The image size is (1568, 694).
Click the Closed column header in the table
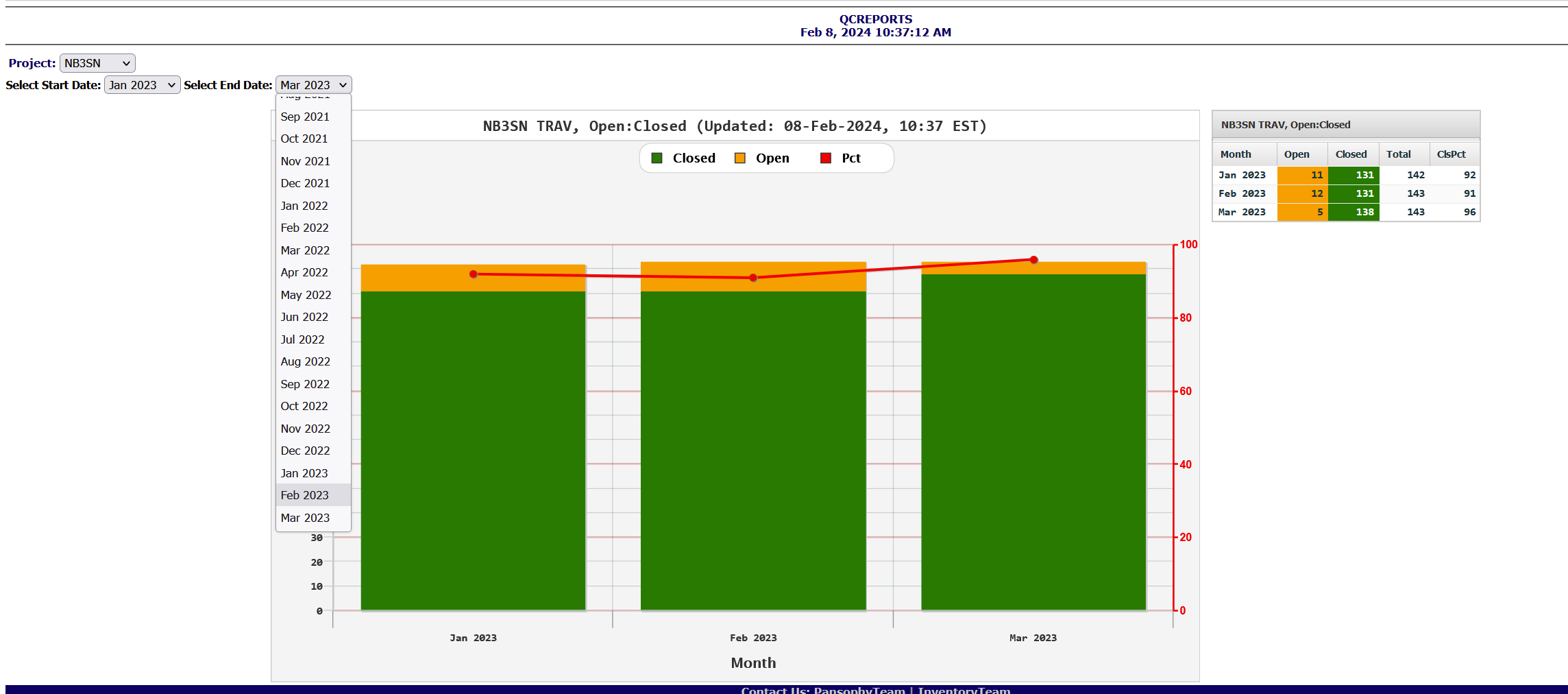point(1351,154)
